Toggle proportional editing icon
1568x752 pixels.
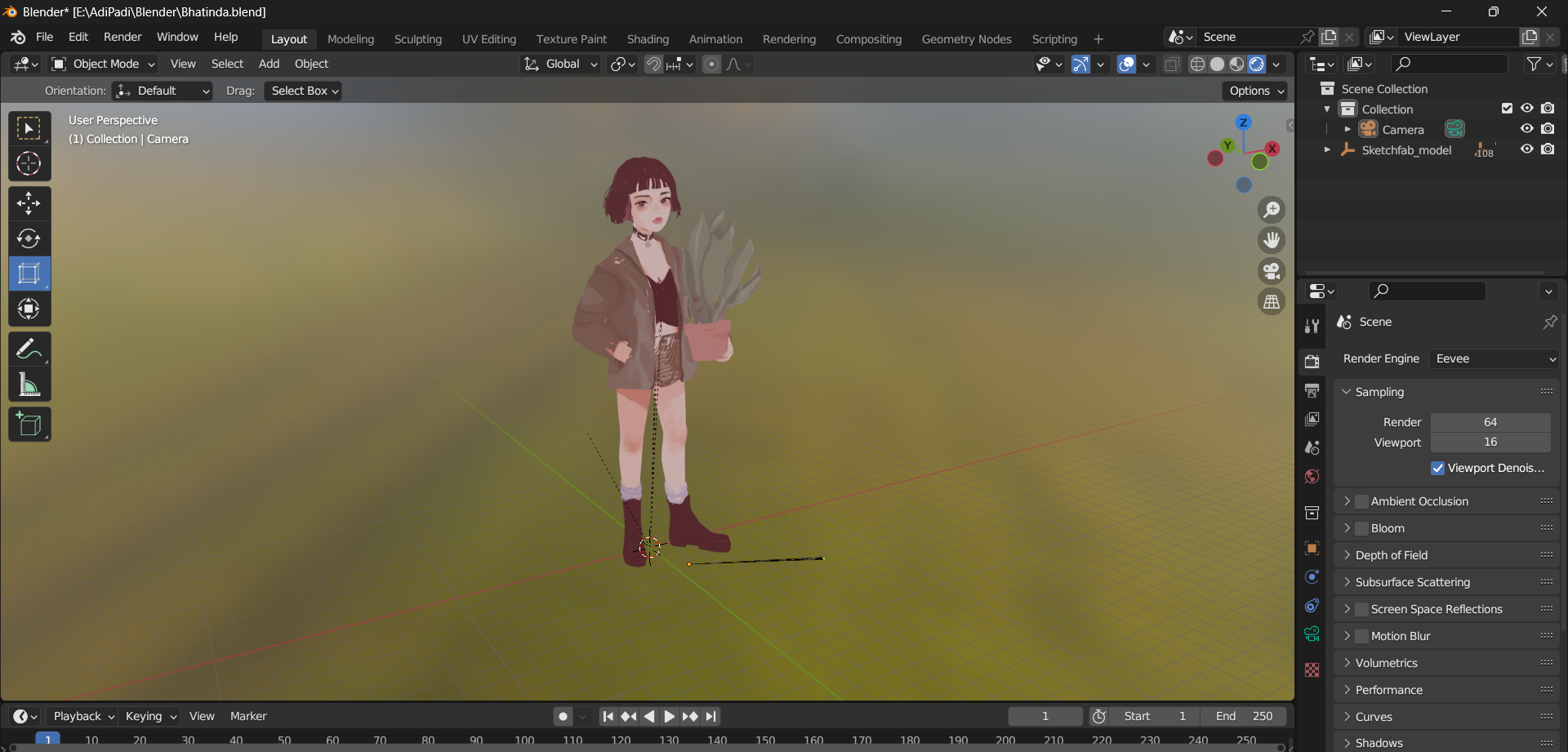click(x=712, y=65)
